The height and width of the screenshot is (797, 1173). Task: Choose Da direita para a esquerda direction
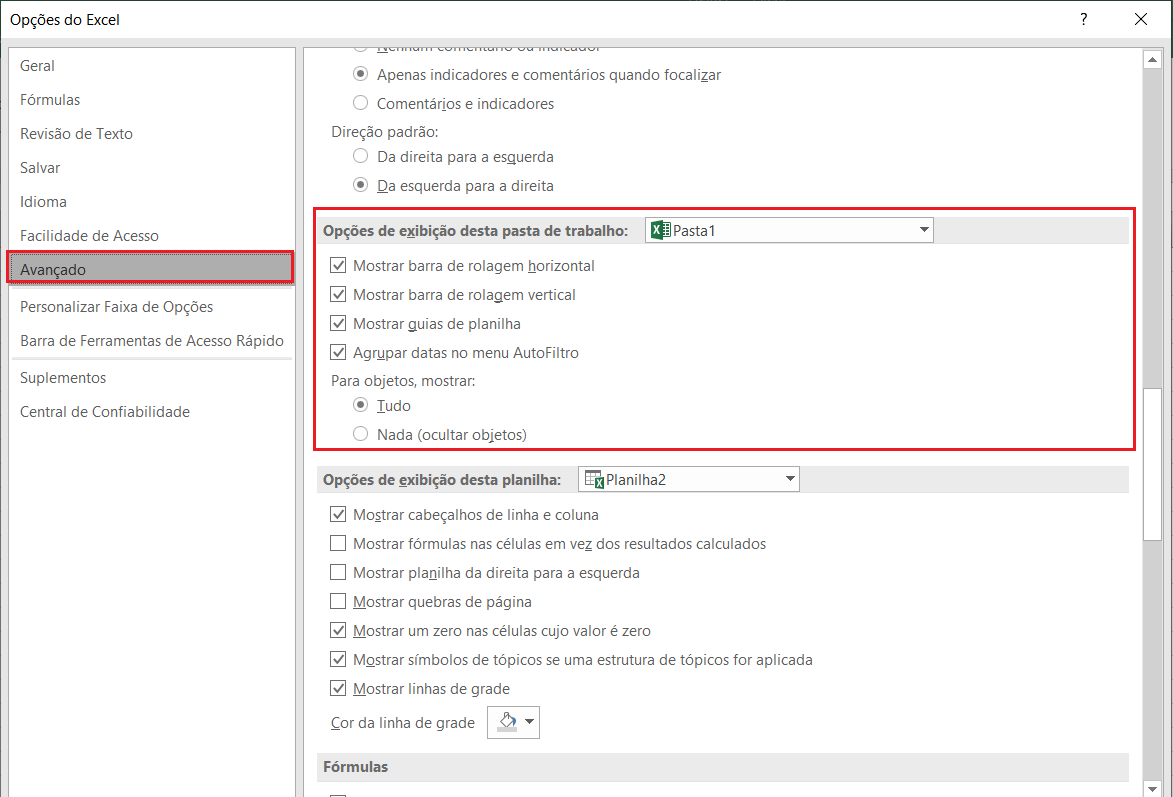coord(360,157)
